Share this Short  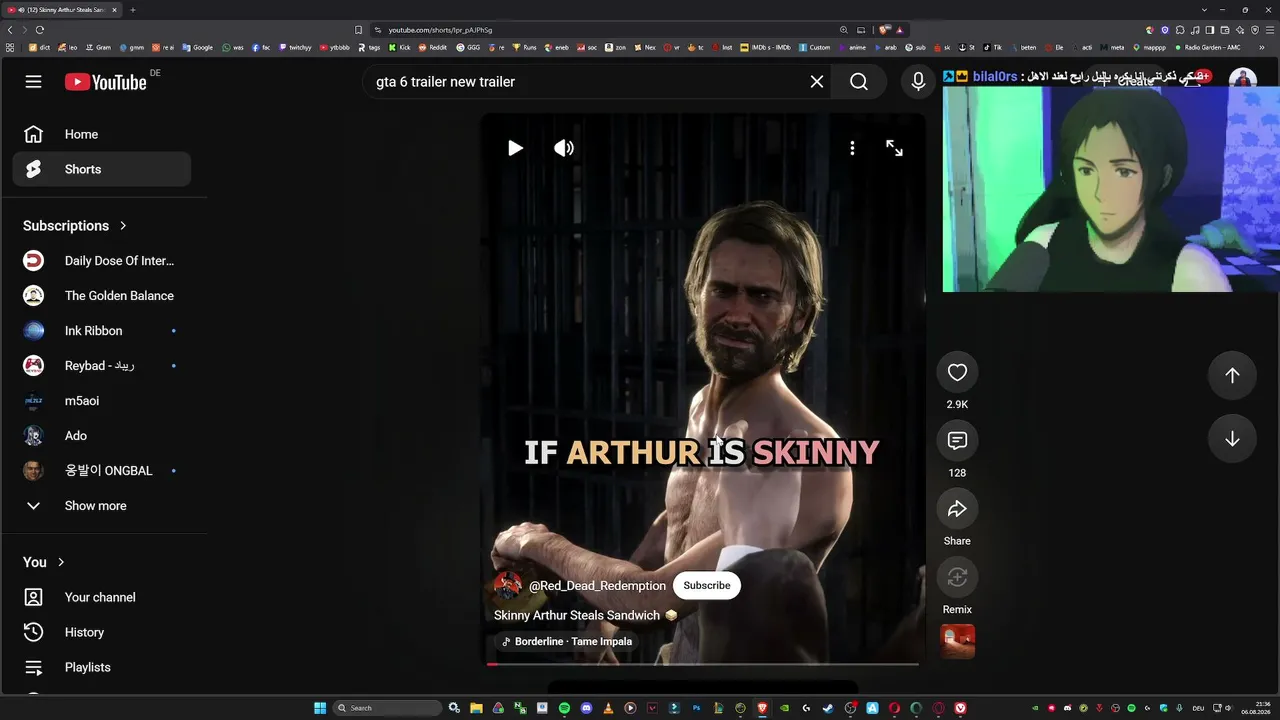tap(957, 509)
